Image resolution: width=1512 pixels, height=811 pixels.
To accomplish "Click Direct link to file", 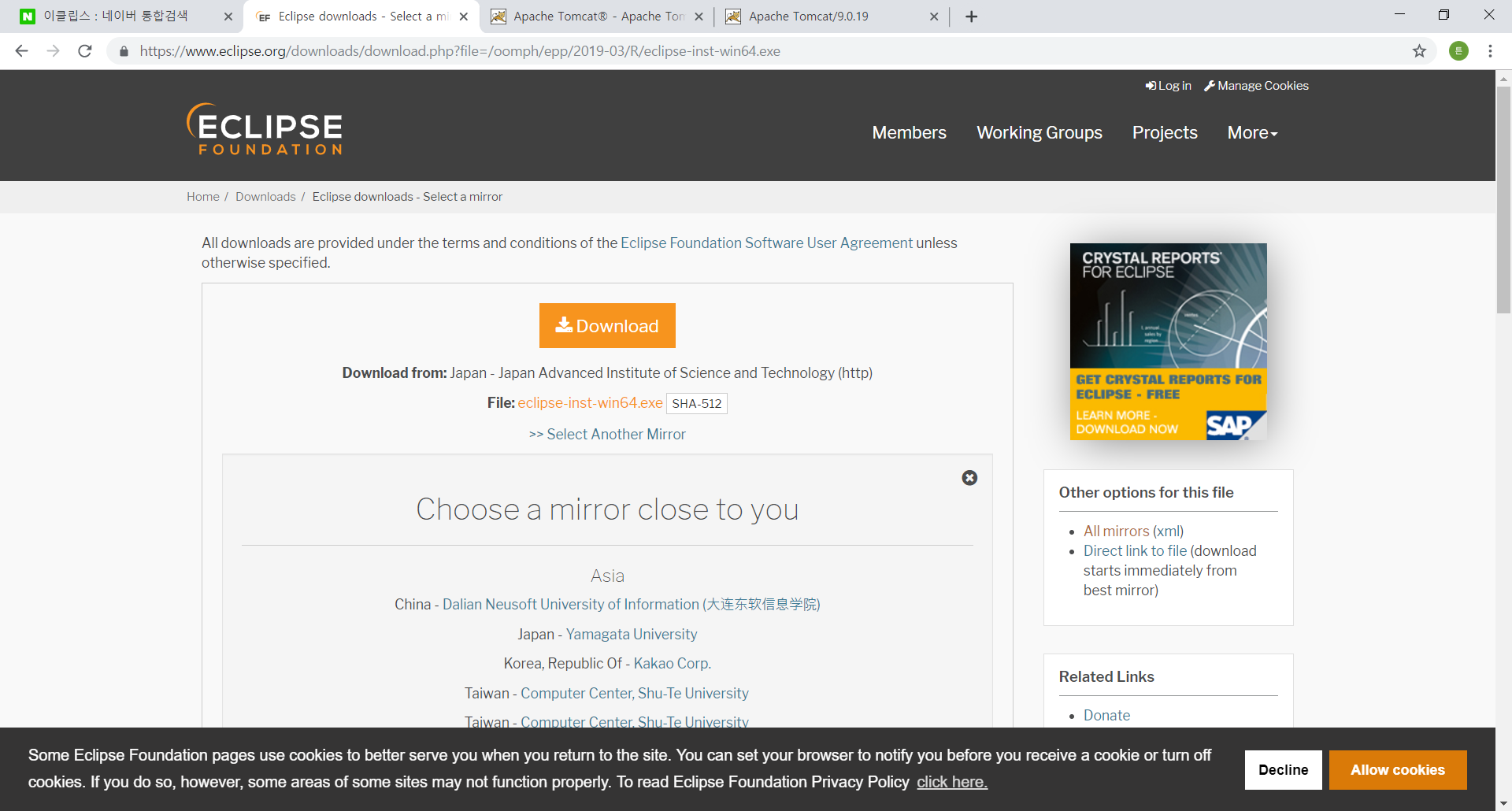I will pos(1135,551).
